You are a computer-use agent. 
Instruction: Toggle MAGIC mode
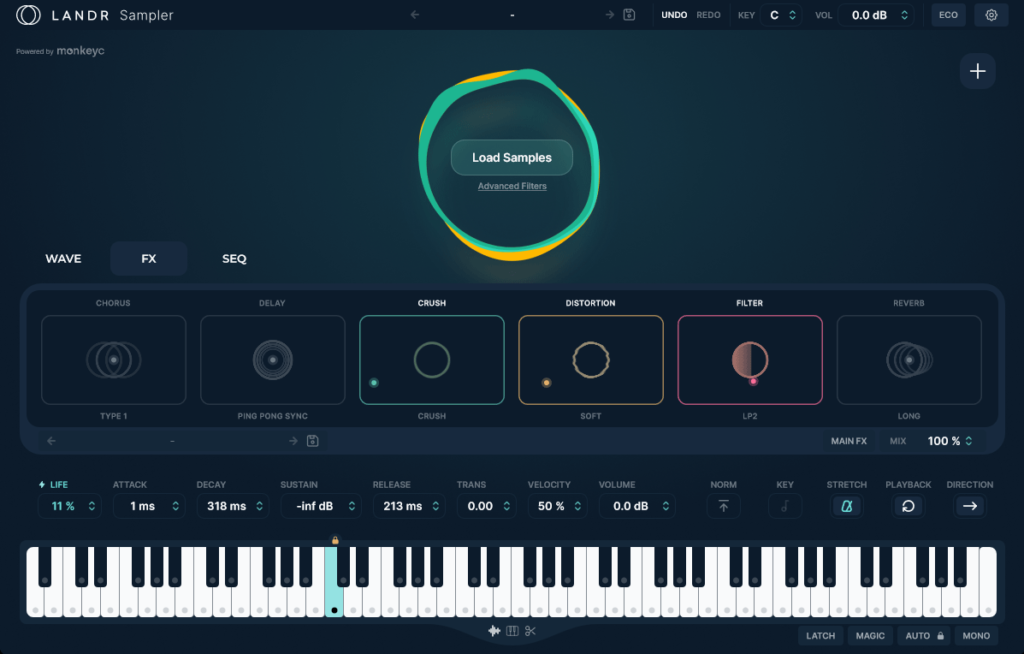[870, 636]
